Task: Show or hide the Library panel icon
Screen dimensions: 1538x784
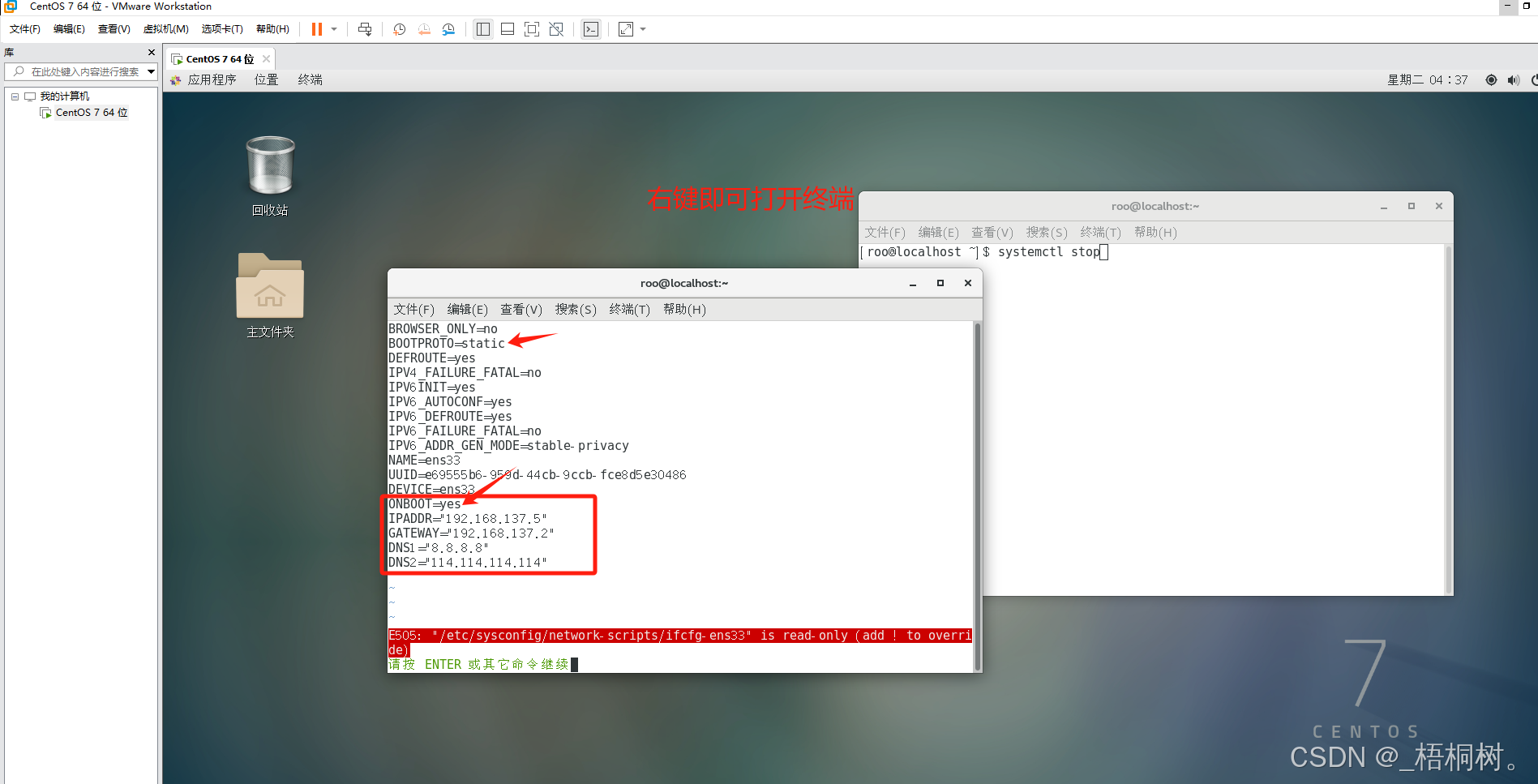Action: (x=483, y=29)
